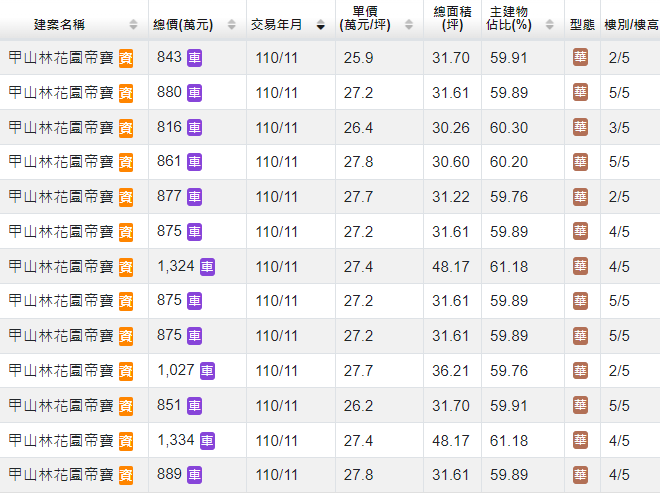Click the 車 parking badge next to 1,334

(x=207, y=441)
